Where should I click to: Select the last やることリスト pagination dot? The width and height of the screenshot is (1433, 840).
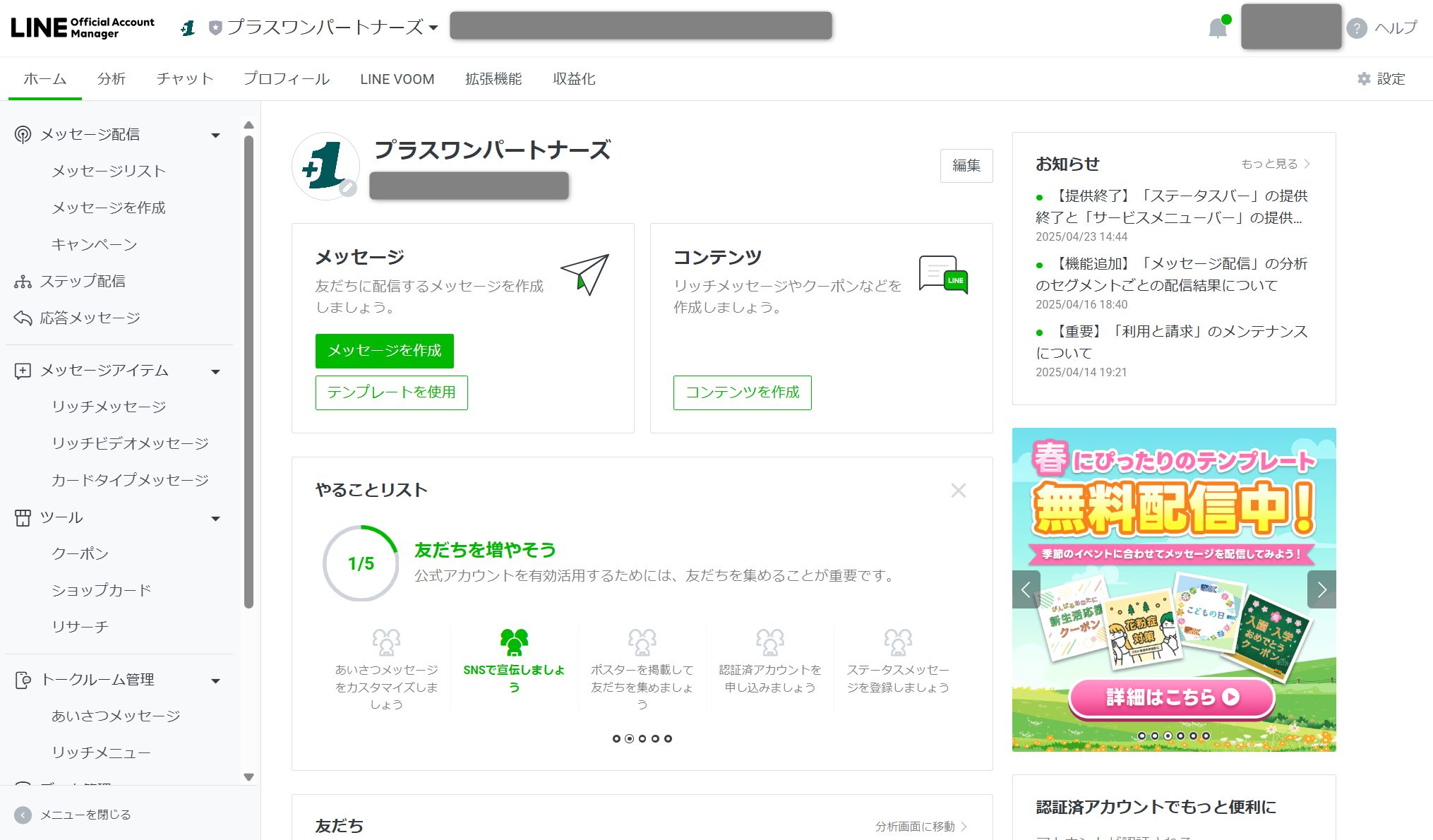(668, 738)
